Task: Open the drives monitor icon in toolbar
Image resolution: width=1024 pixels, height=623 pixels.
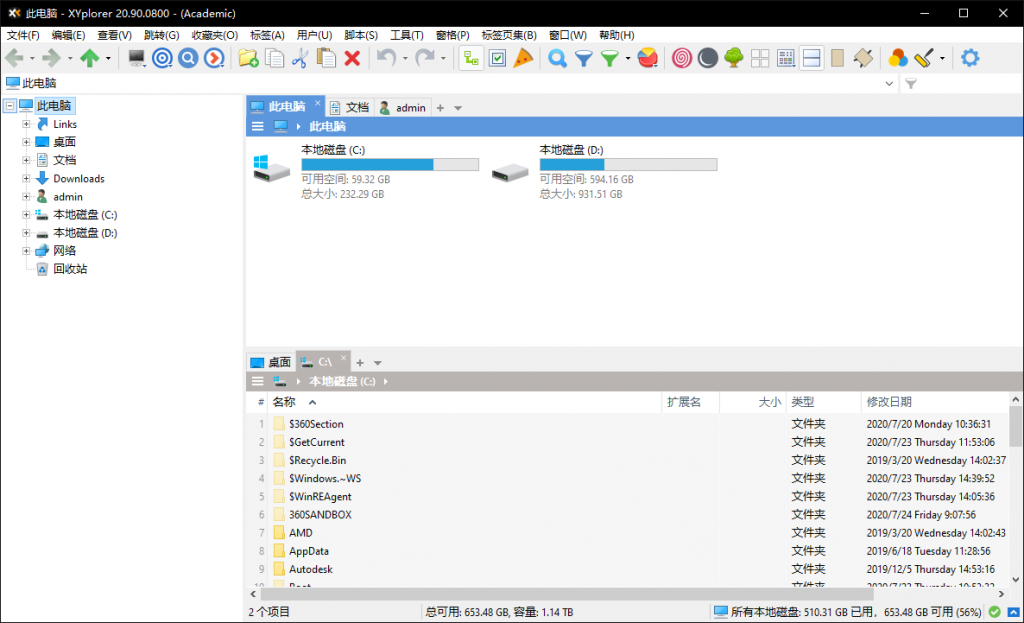Action: [136, 58]
